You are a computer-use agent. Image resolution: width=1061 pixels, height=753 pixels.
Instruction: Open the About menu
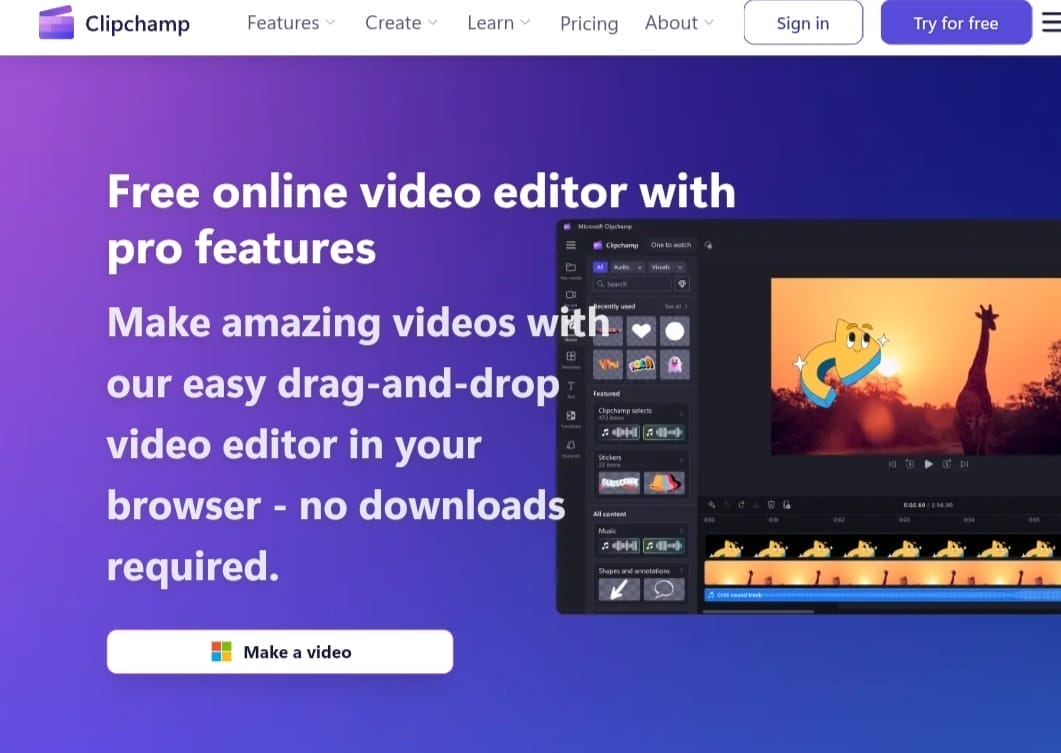679,22
